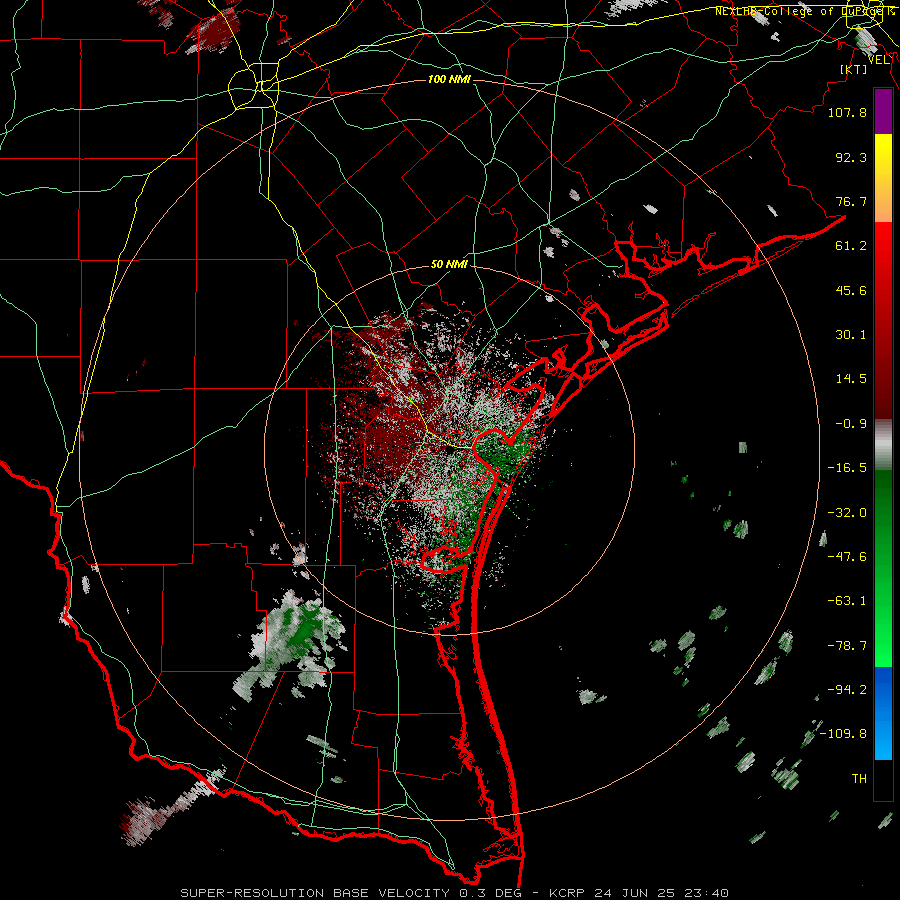Click the 100 NMI range ring label
900x900 pixels.
[x=449, y=79]
